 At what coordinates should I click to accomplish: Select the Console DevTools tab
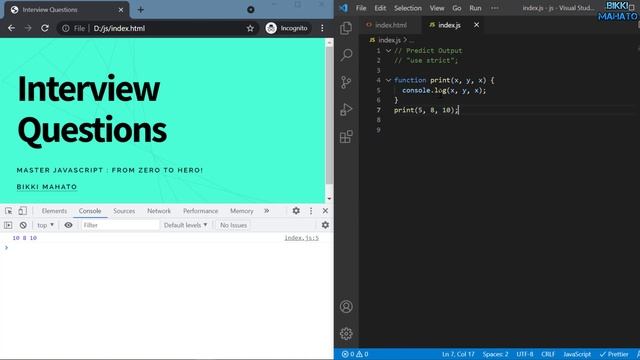90,211
